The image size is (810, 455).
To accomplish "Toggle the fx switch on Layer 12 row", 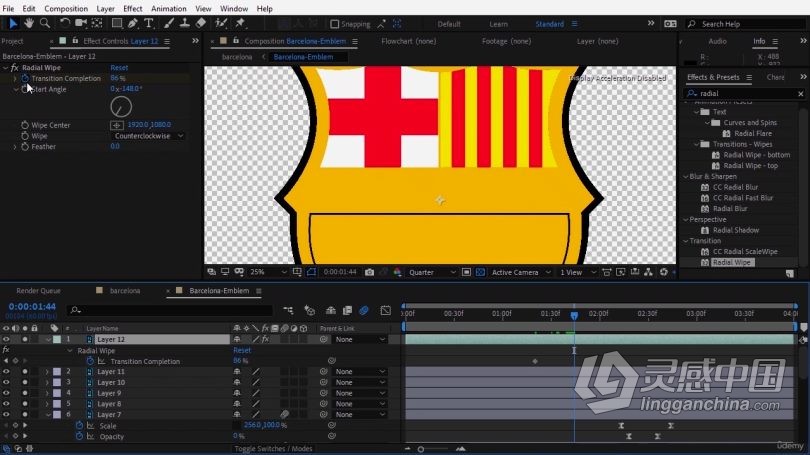I will (265, 339).
